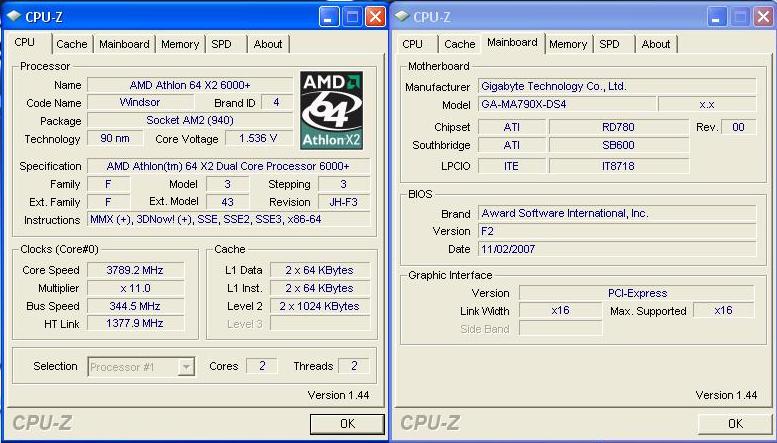Open the About tab in left window
The image size is (777, 443).
(268, 44)
